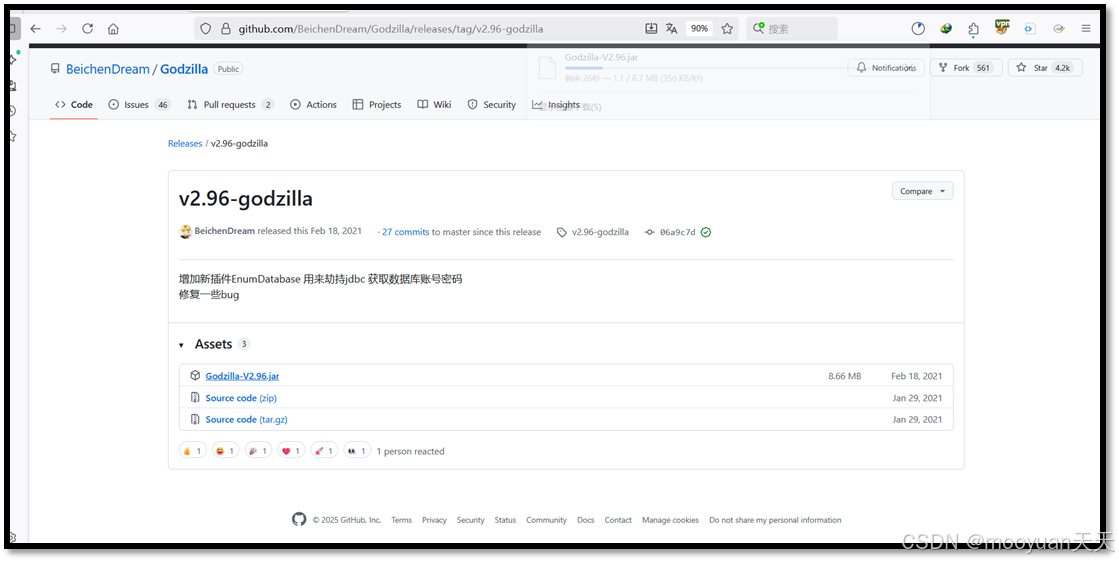The height and width of the screenshot is (562, 1119).
Task: Reload the current page
Action: coord(88,29)
